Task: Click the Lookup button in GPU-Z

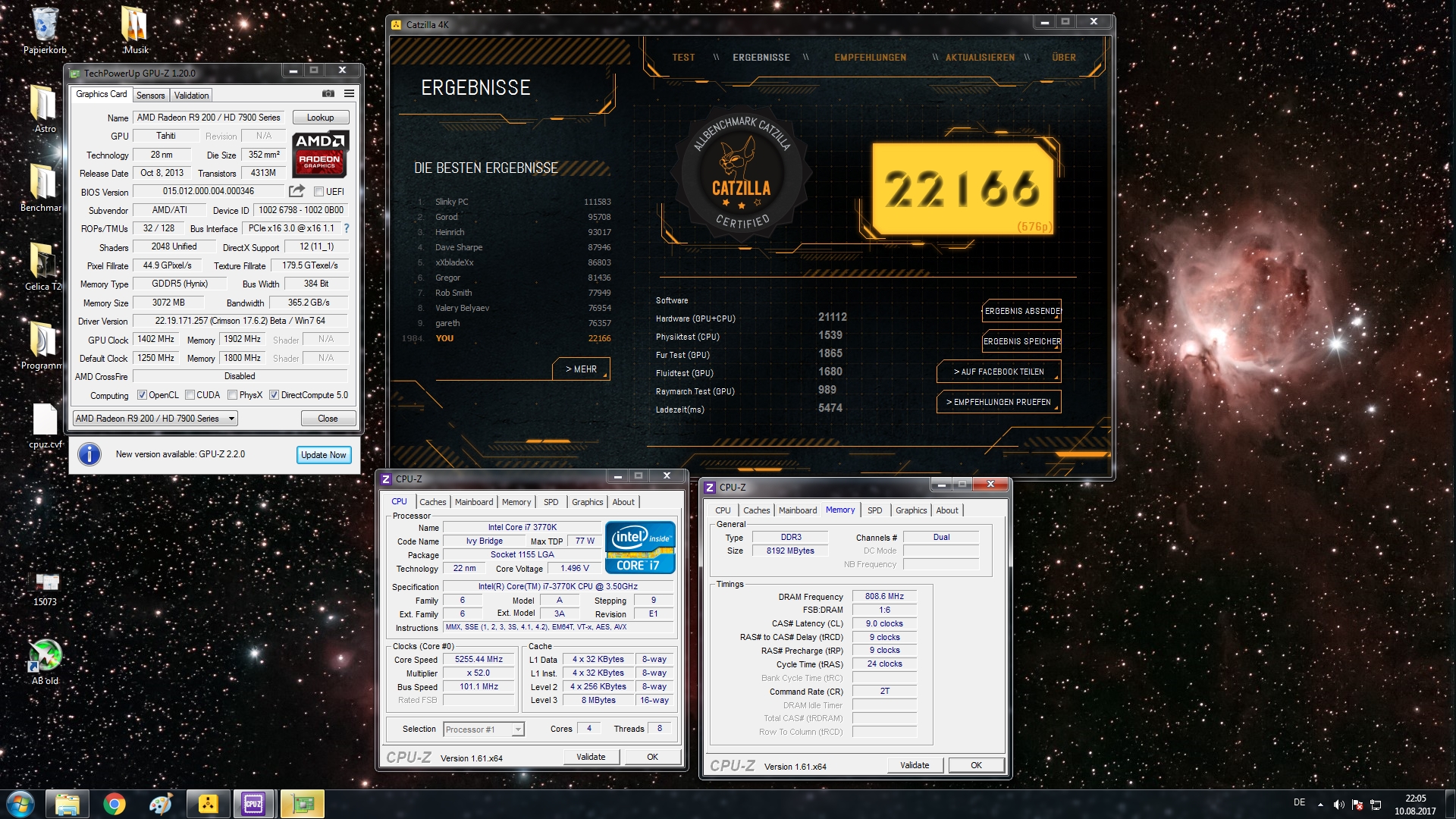Action: coord(320,118)
